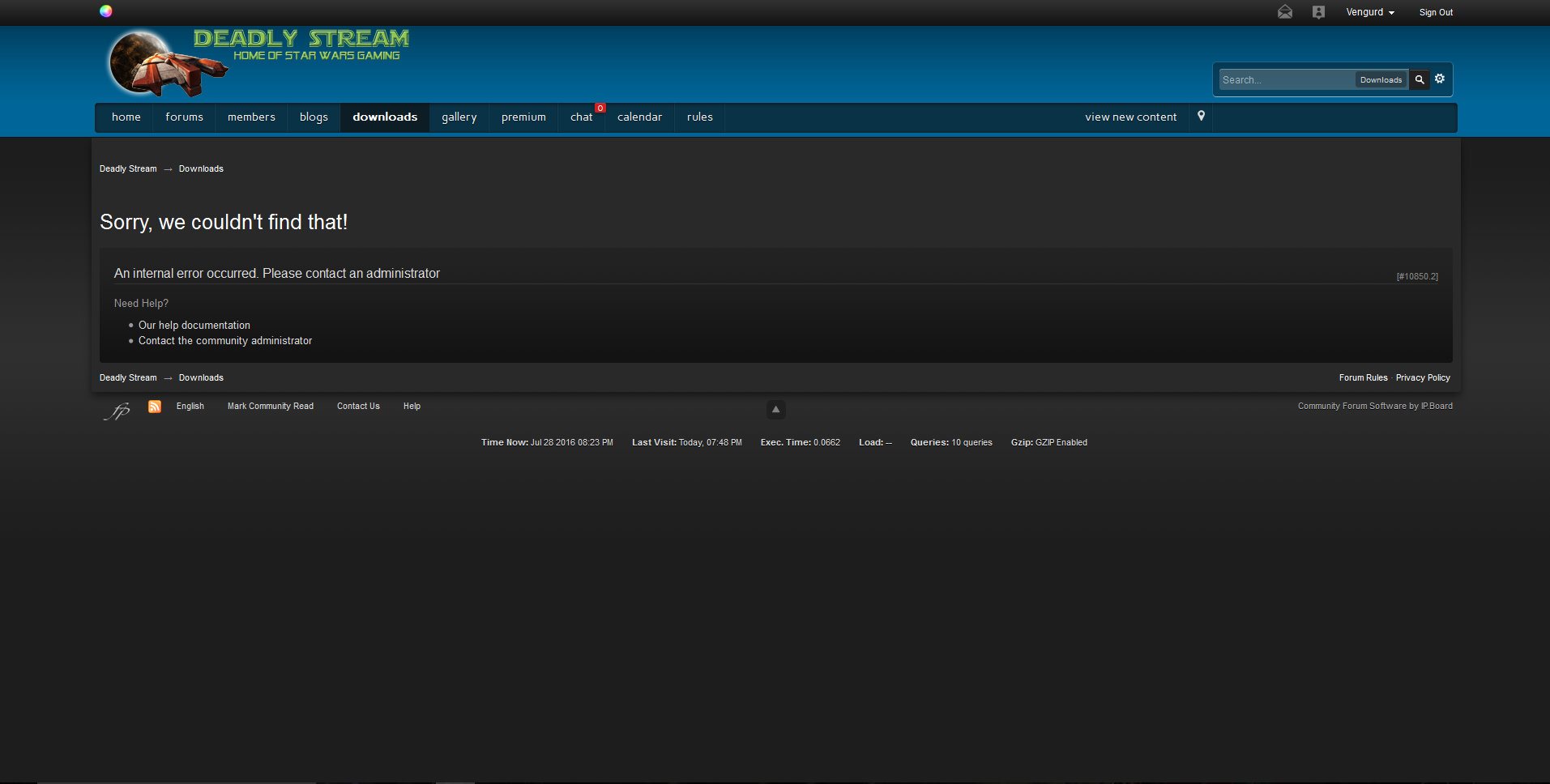This screenshot has width=1550, height=784.
Task: Open the color theme picker icon
Action: pyautogui.click(x=106, y=11)
